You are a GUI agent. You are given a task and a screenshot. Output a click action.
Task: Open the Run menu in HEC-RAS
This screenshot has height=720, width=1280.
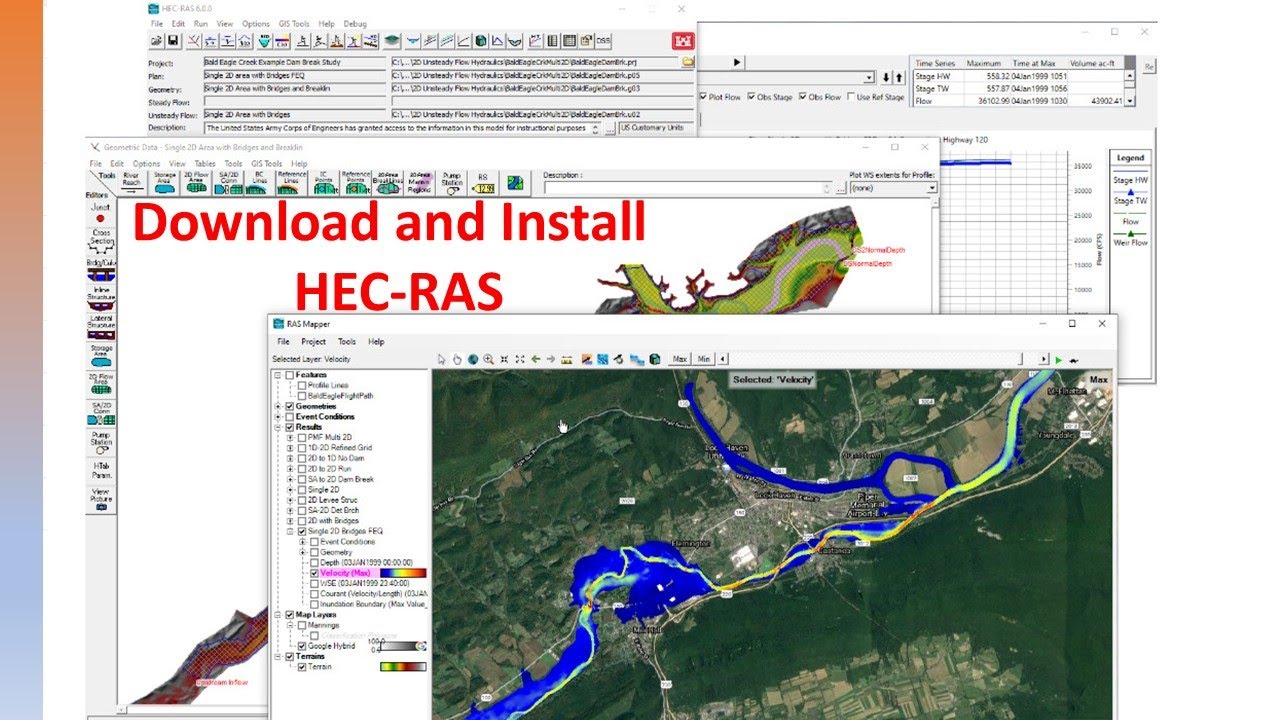[201, 23]
